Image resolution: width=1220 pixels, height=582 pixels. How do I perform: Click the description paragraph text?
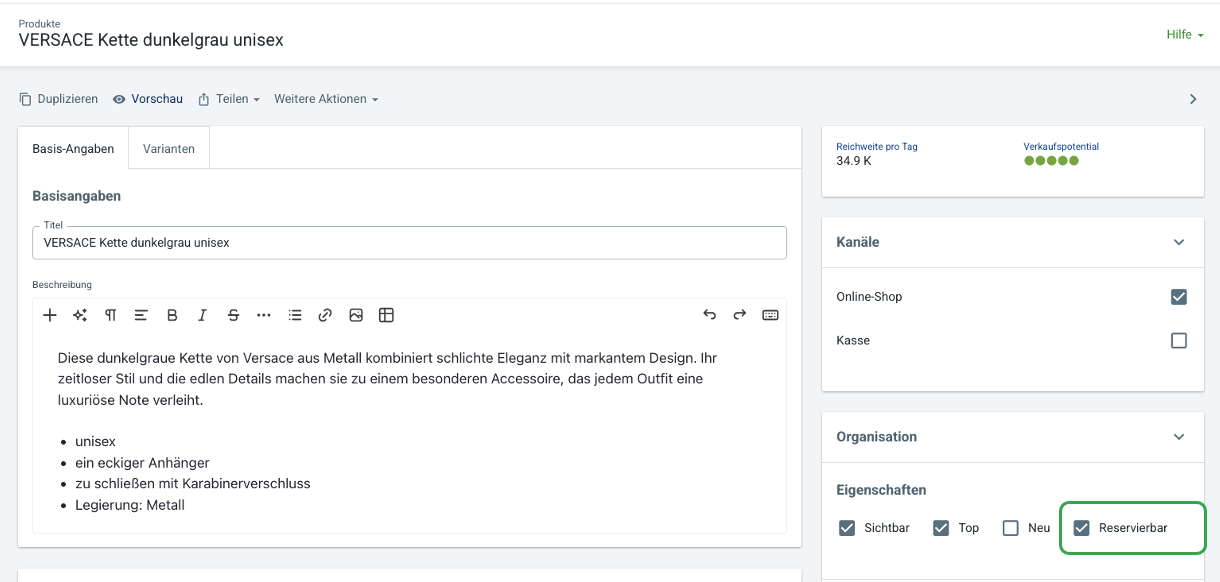388,379
